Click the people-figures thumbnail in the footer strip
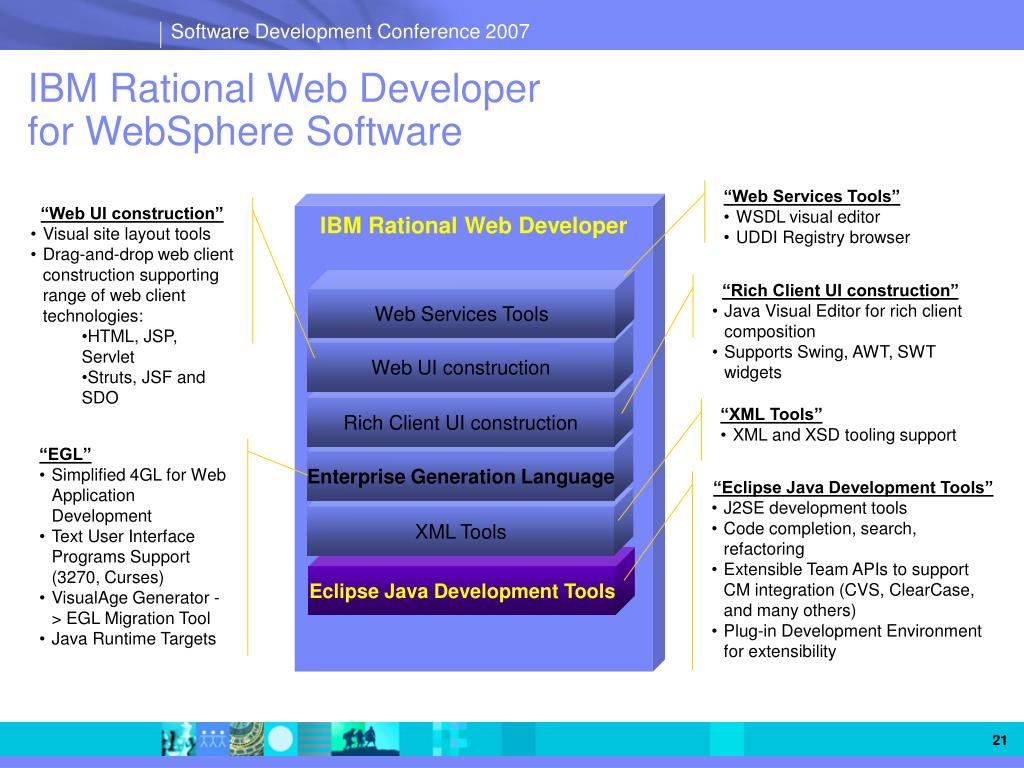 coord(213,739)
